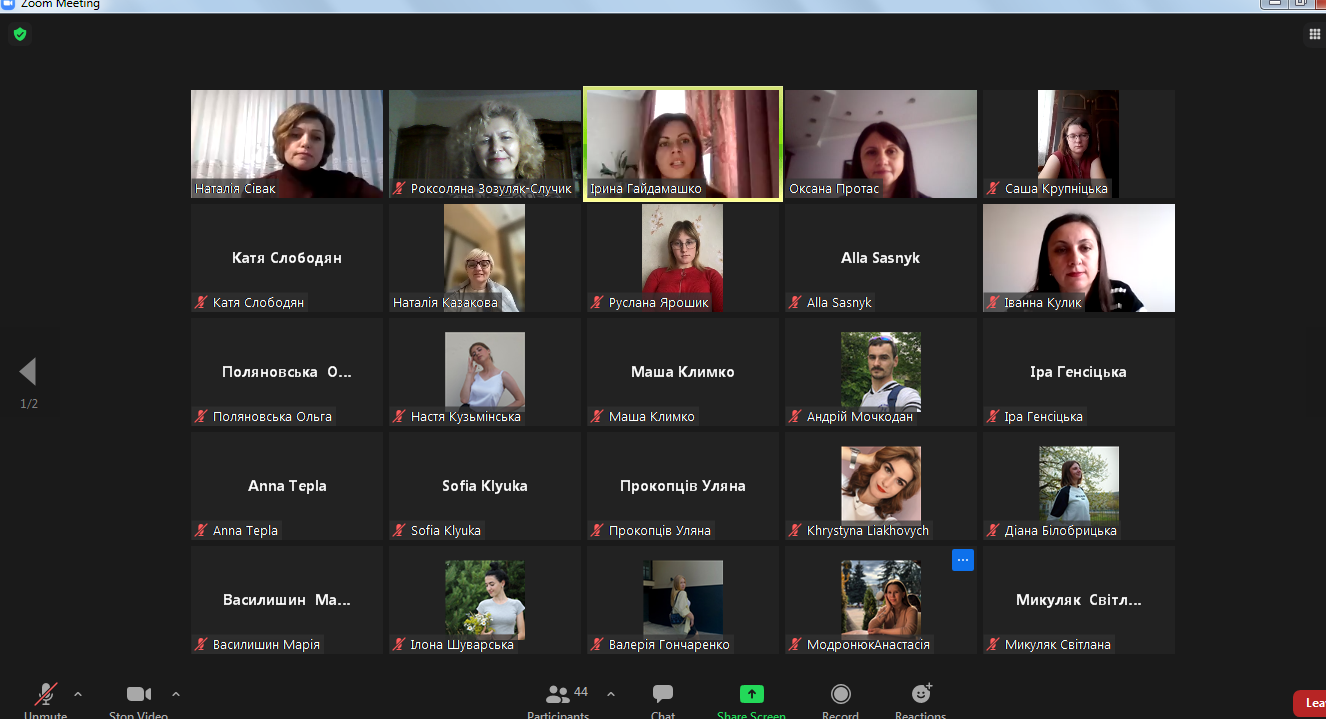Expand video options arrow beside Stop Video

(176, 694)
